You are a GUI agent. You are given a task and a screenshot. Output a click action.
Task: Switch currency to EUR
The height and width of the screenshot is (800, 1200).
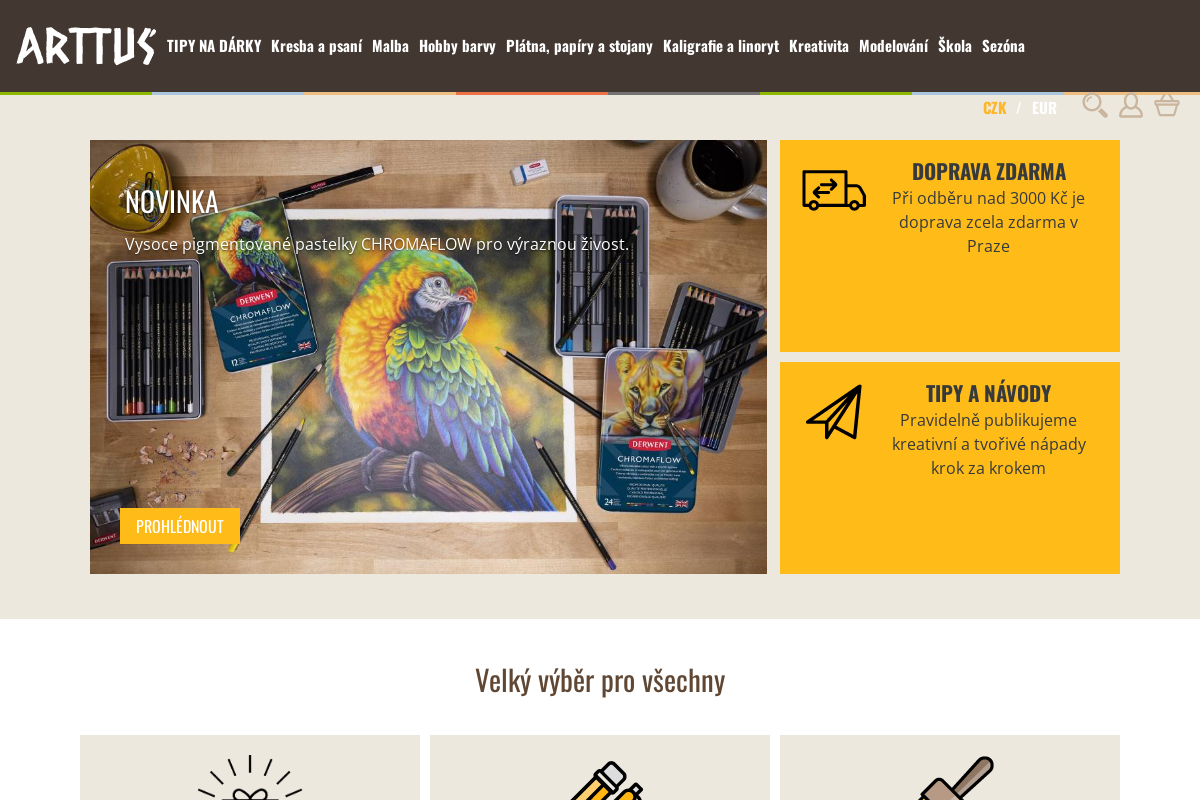tap(1044, 107)
